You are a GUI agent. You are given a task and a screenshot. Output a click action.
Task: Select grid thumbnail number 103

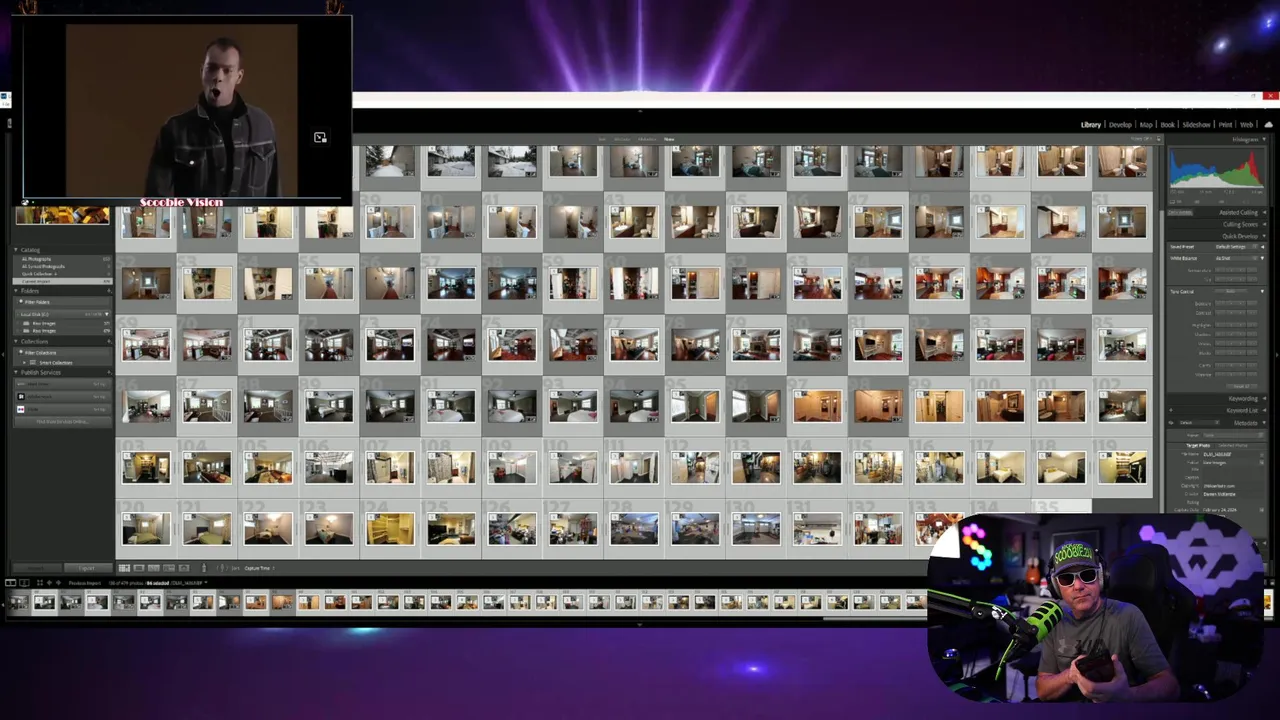146,467
